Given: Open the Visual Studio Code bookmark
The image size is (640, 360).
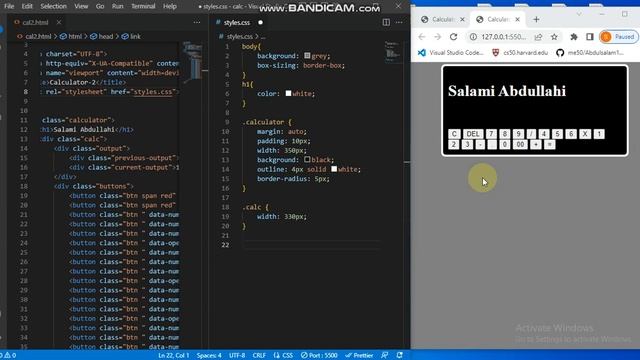Looking at the screenshot, I should click(x=451, y=53).
